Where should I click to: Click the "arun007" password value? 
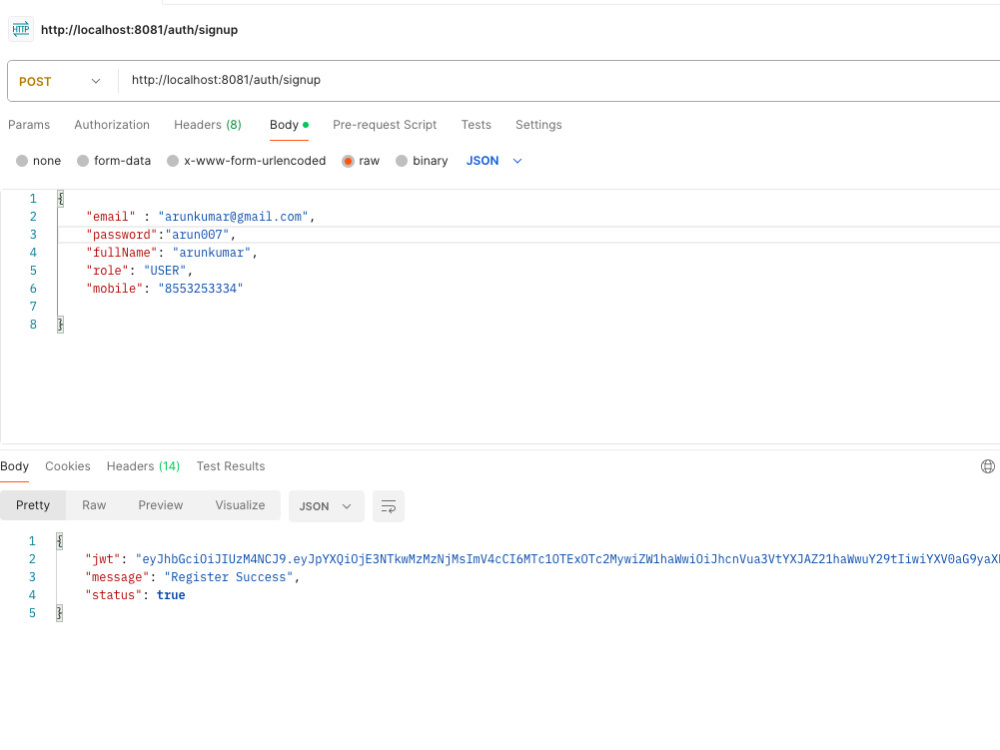[197, 235]
